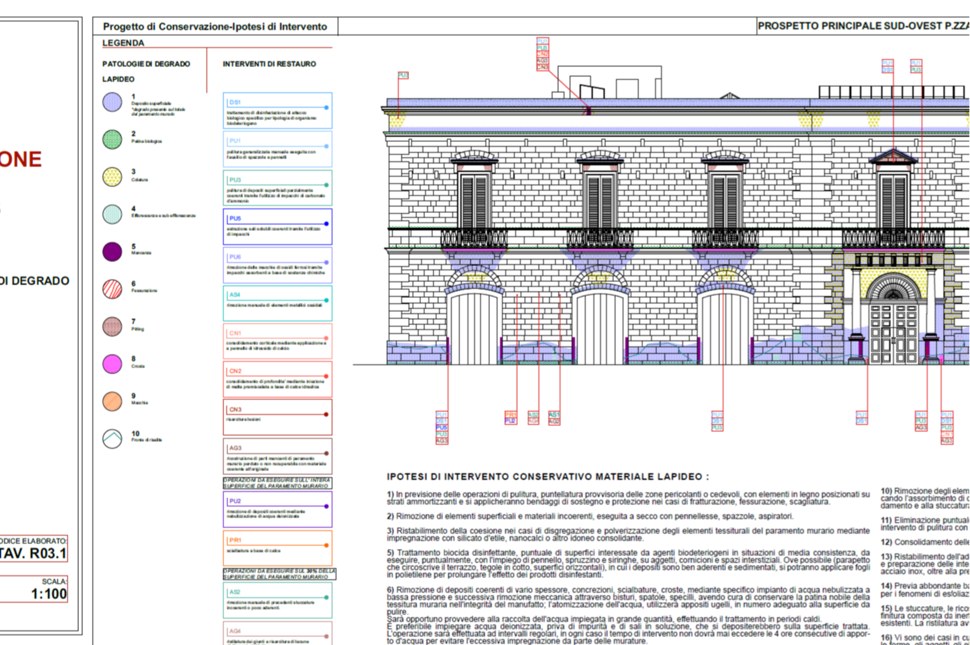
Task: Click the PU5 intervention box in the legend
Action: (x=277, y=226)
